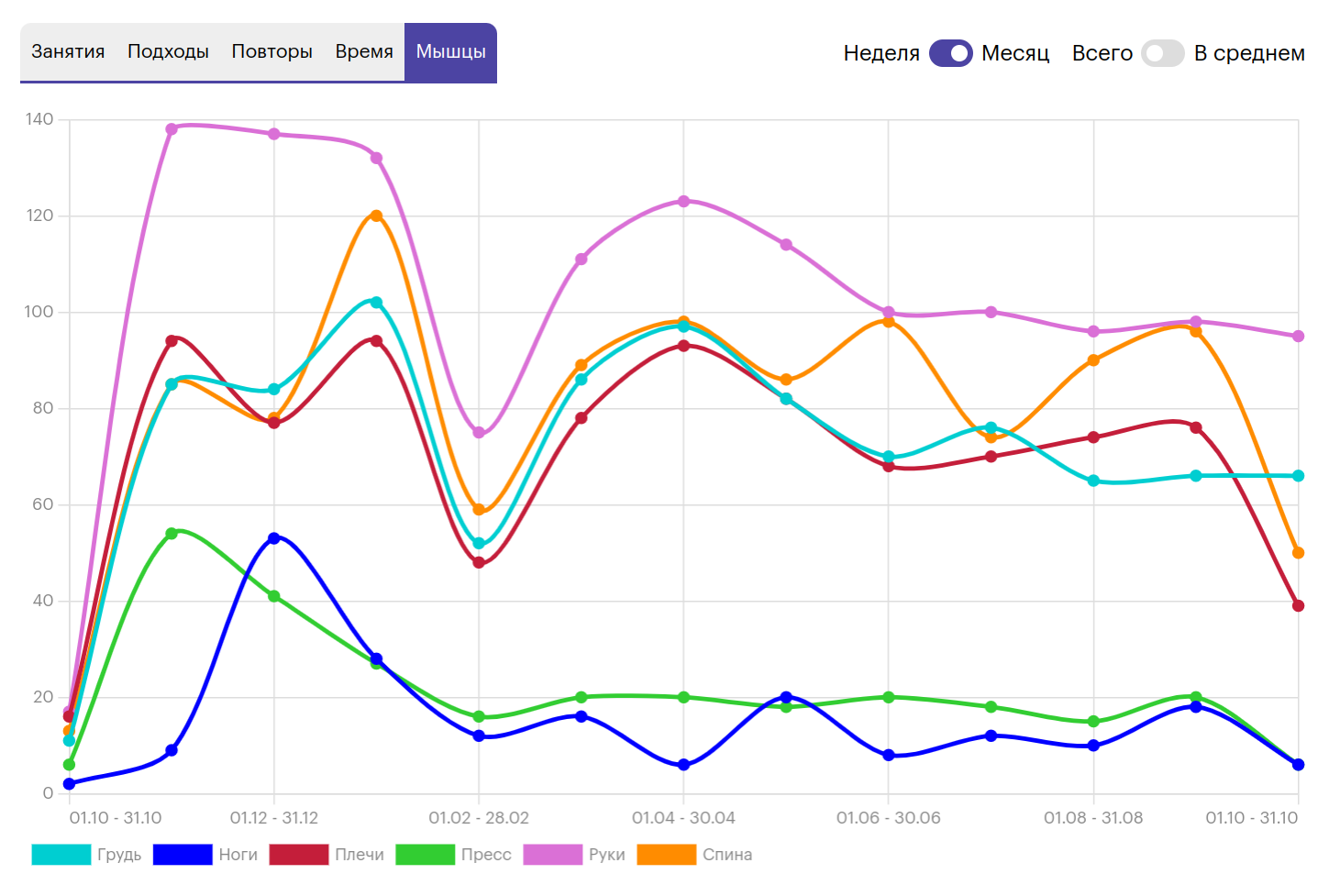Toggle Пресс series with green swatch
This screenshot has height=896, width=1329.
tap(425, 855)
